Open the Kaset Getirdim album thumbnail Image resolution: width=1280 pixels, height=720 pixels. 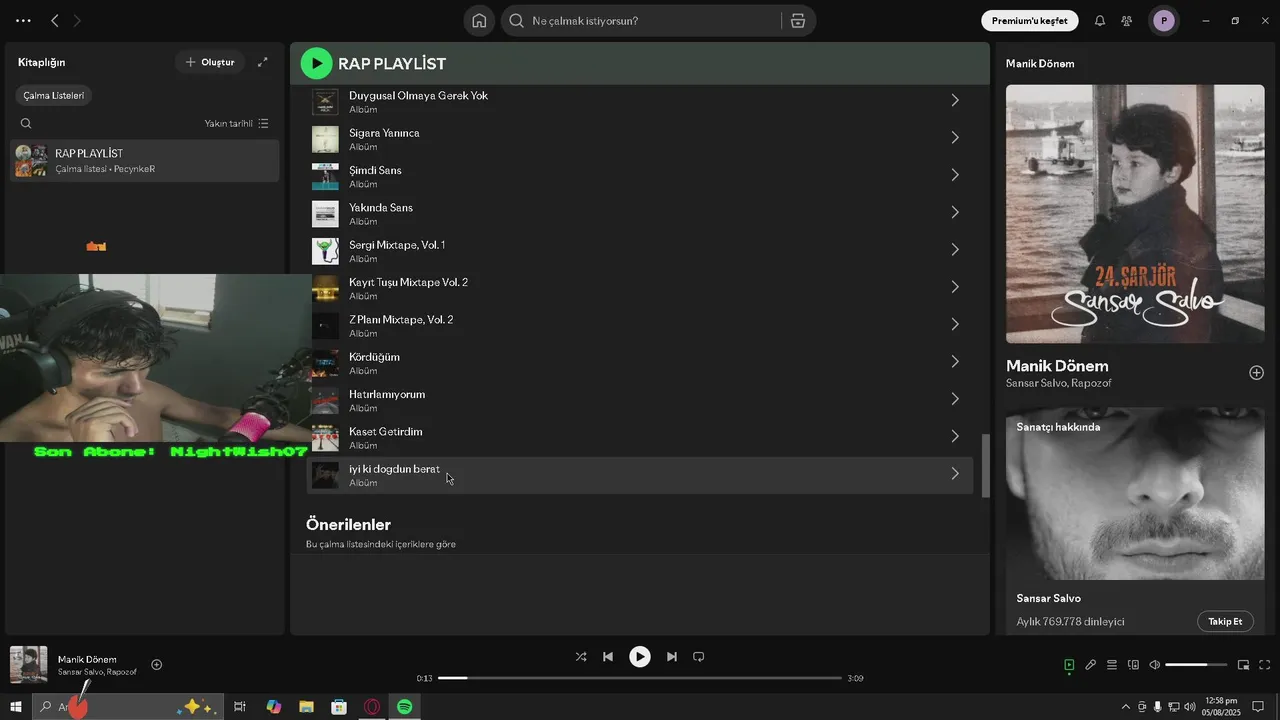coord(325,437)
